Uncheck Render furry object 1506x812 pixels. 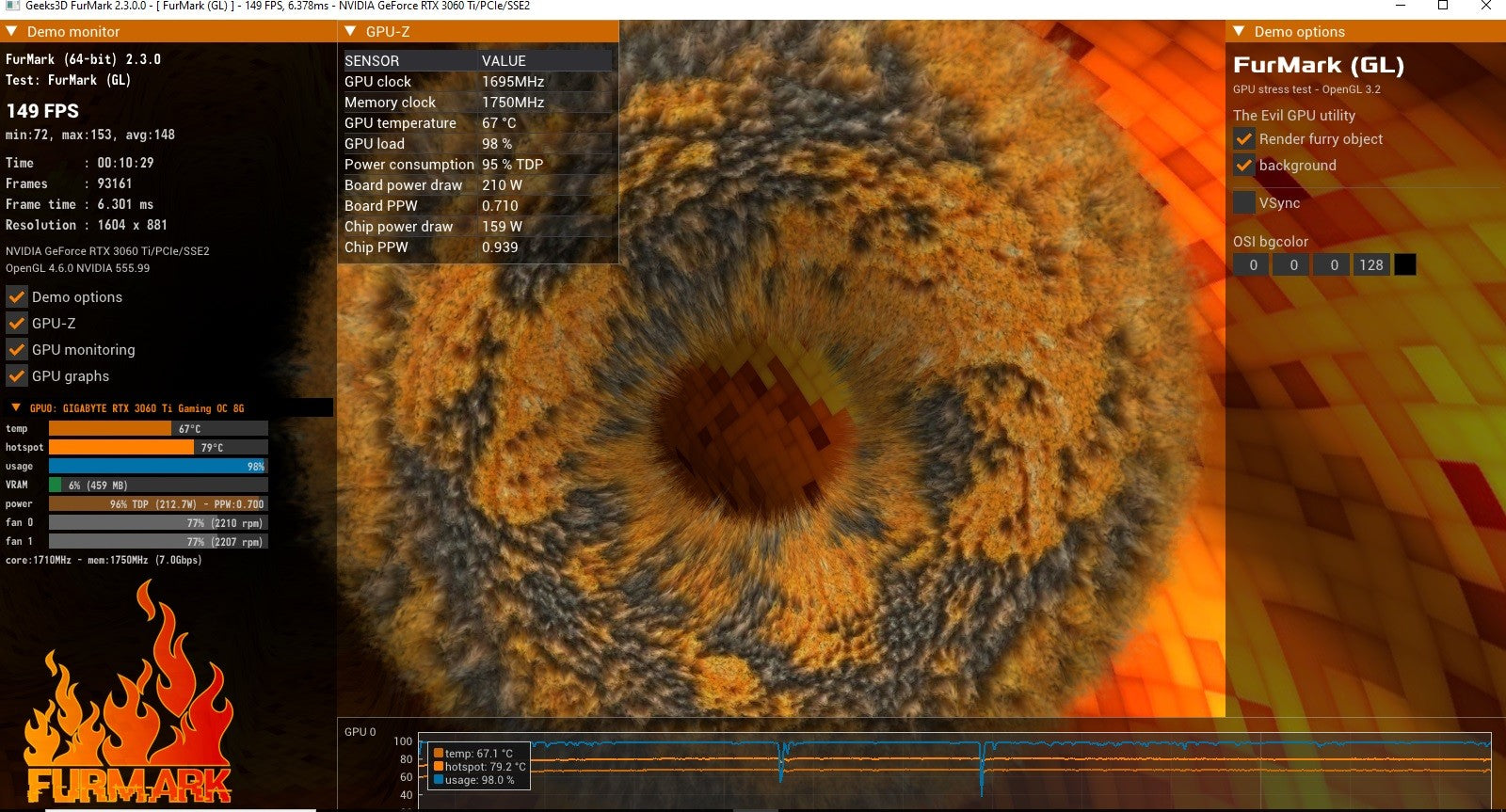coord(1244,139)
